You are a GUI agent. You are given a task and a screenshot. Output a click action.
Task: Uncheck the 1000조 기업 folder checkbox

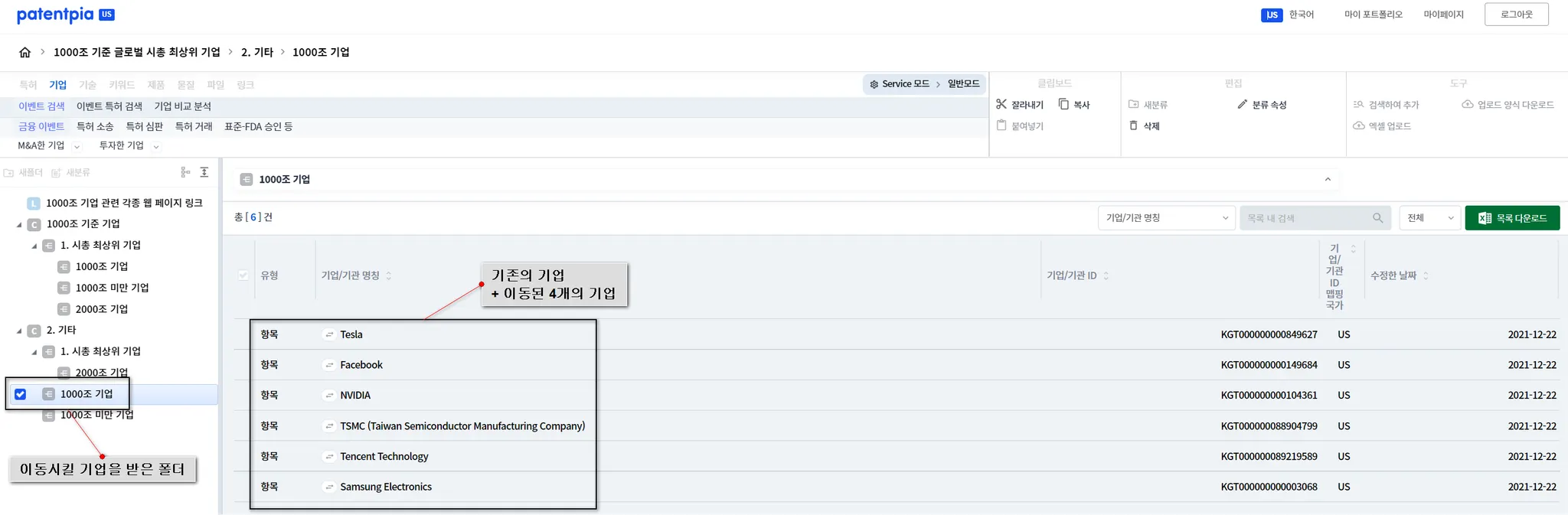click(21, 394)
